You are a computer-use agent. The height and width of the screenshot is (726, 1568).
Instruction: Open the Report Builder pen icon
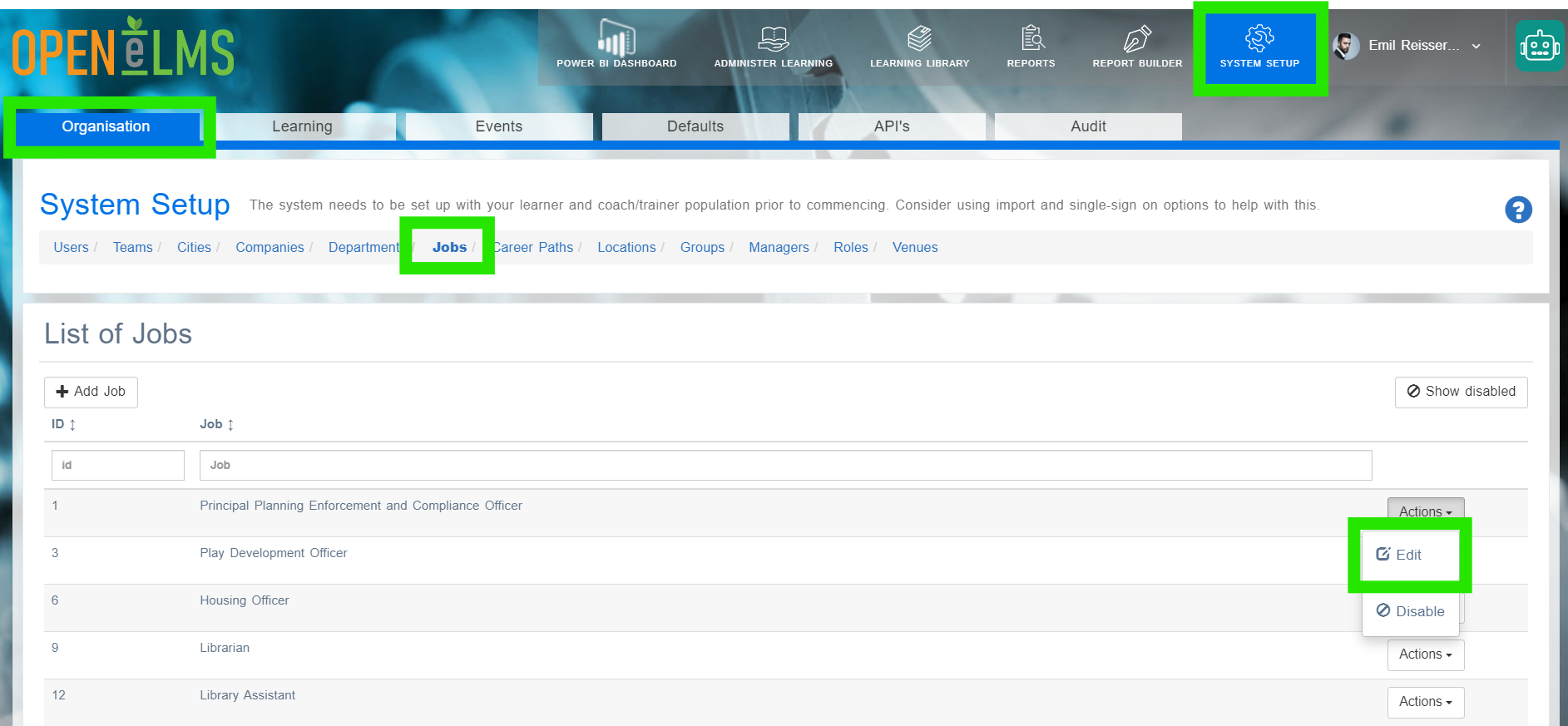point(1137,37)
